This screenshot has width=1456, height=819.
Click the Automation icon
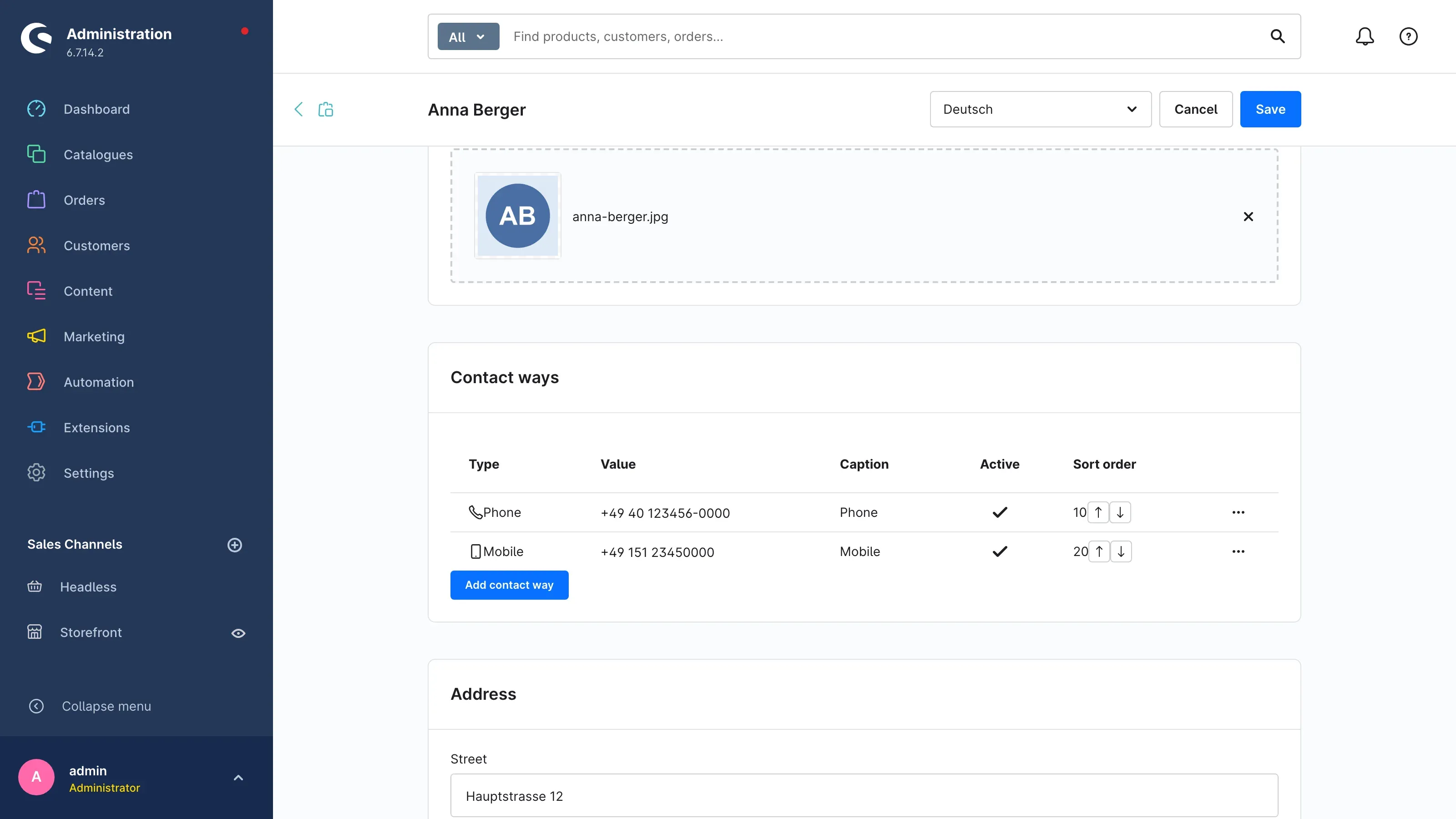coord(36,382)
